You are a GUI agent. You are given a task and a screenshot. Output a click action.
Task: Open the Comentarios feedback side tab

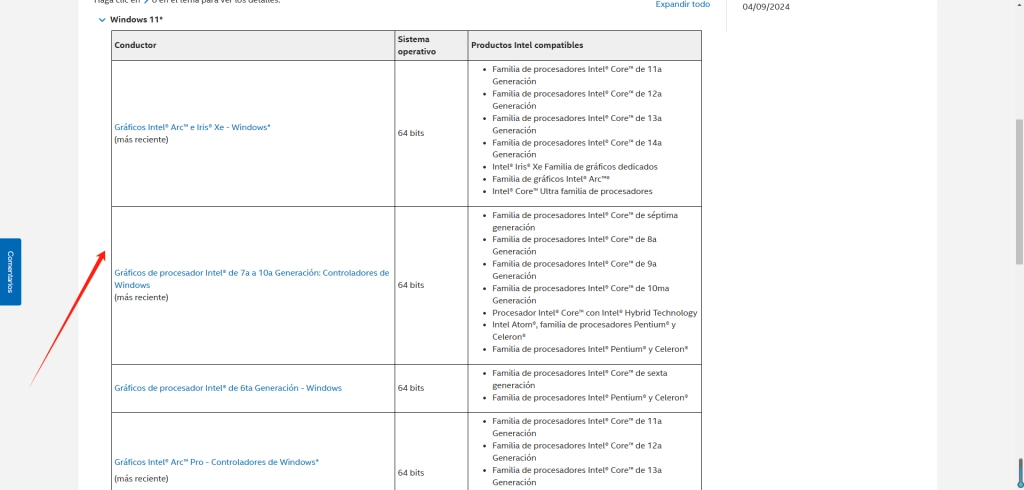10,272
